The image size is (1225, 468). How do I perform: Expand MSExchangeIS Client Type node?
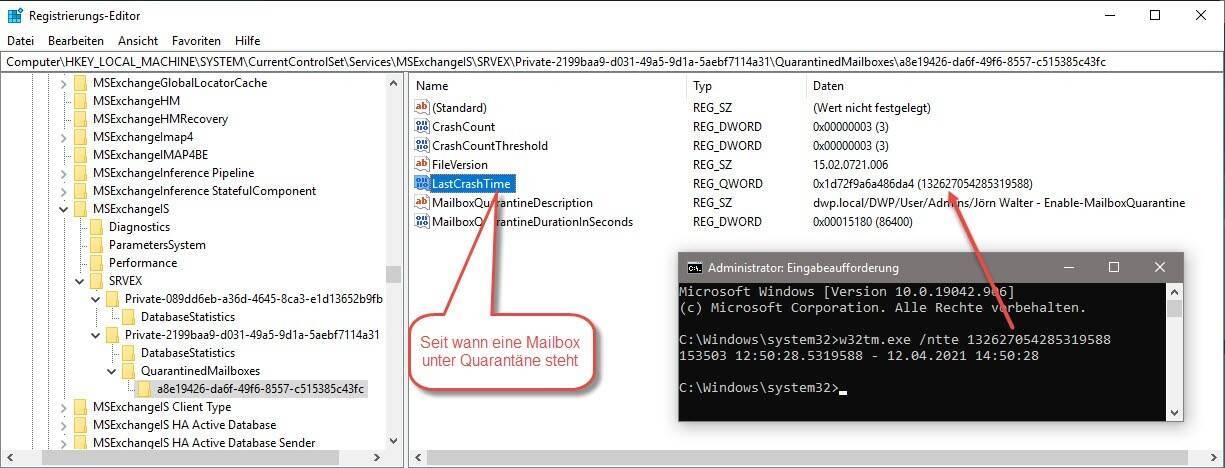tap(64, 407)
